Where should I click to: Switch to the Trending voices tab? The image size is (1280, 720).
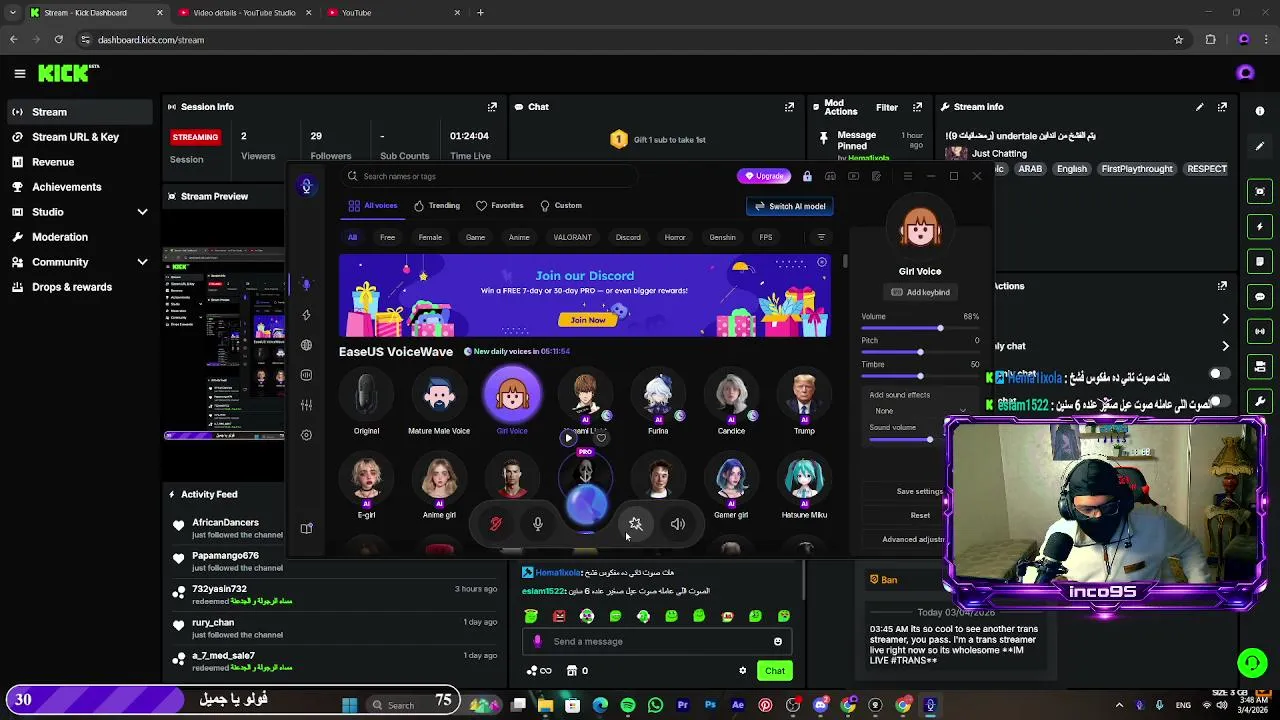pos(437,205)
